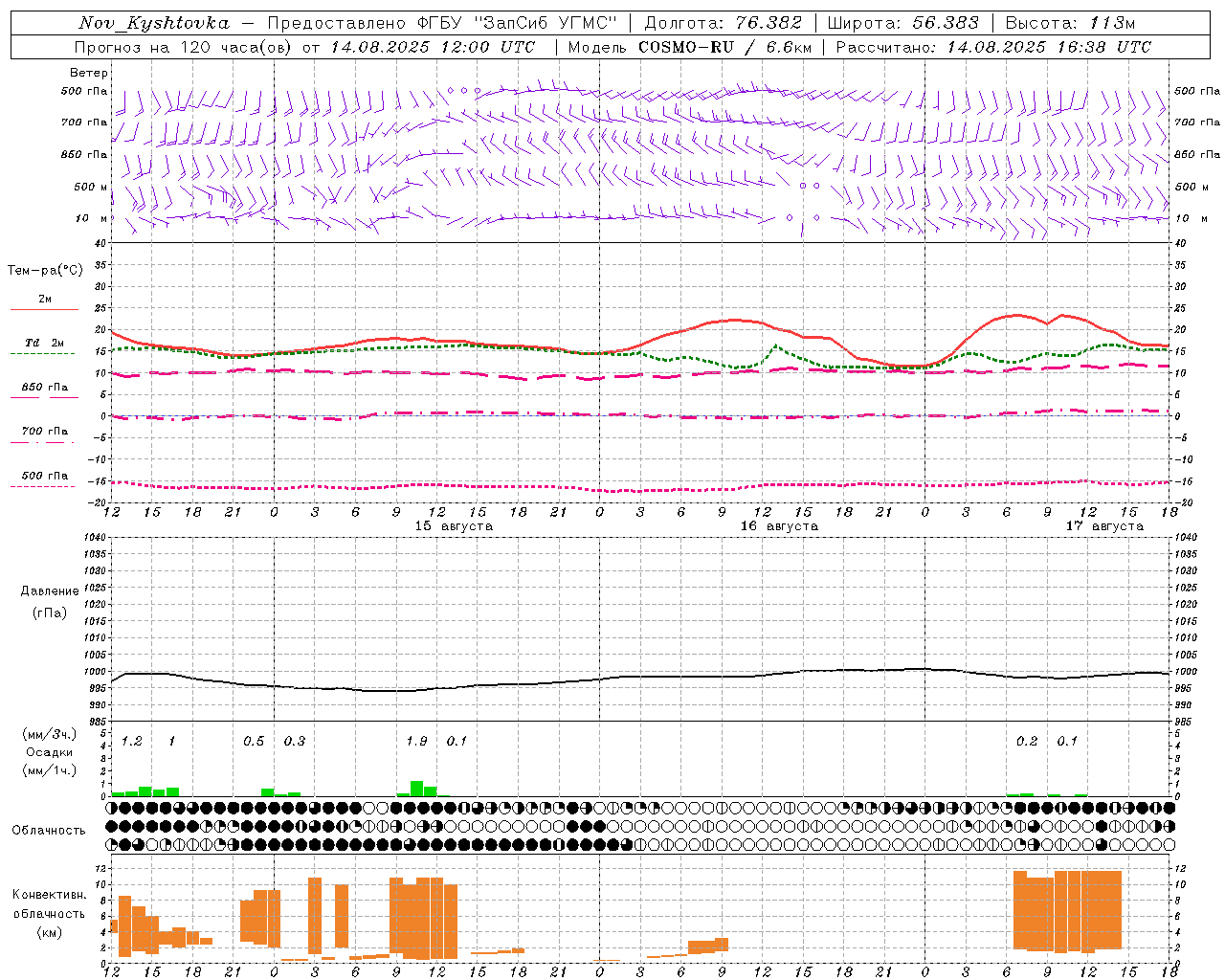Click the Долгота: 76.382 longitude value
Screen dimensions: 1225x980
725,23
